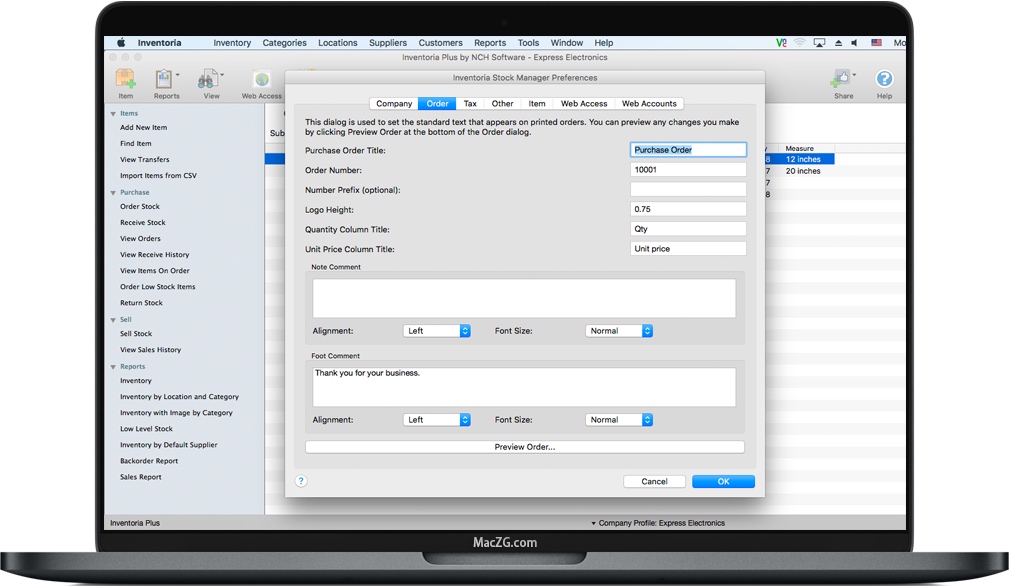Screen dimensions: 1009x586
Task: Select the View binoculars toolbar icon
Action: coord(209,78)
